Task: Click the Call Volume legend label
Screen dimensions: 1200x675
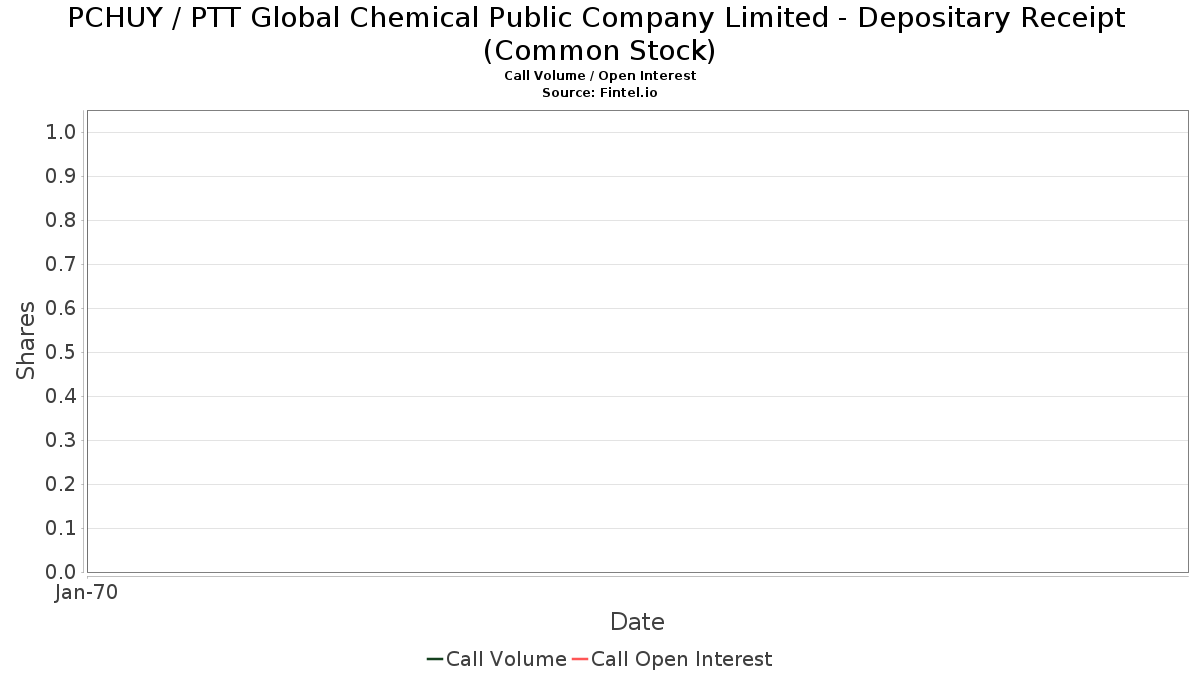Action: (506, 659)
